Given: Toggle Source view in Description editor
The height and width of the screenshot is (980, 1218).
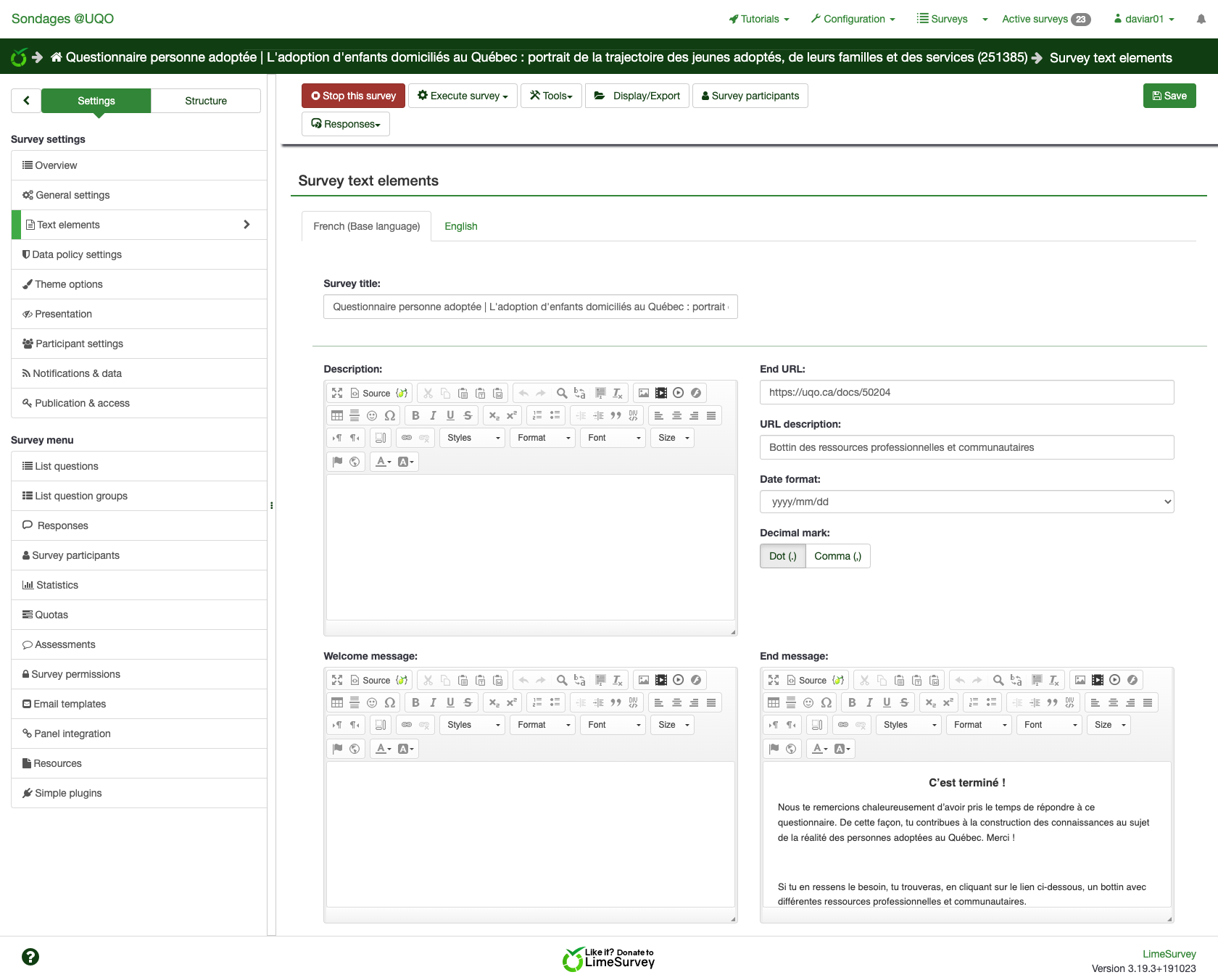Looking at the screenshot, I should coord(370,393).
